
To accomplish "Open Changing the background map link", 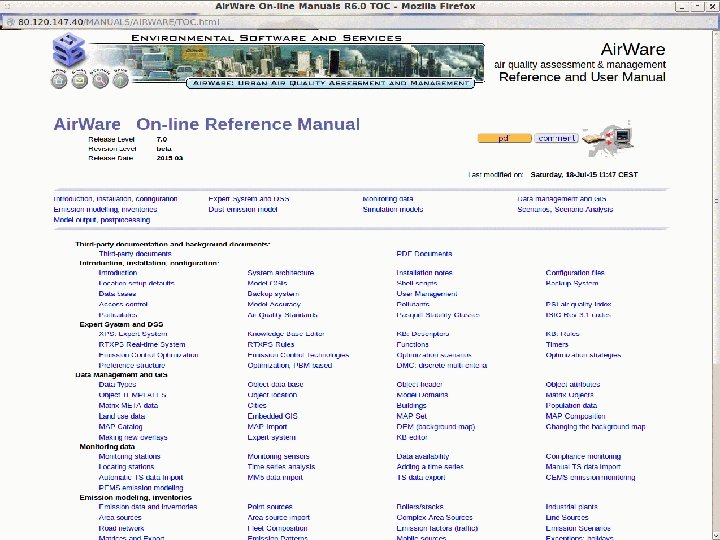I will tap(596, 427).
